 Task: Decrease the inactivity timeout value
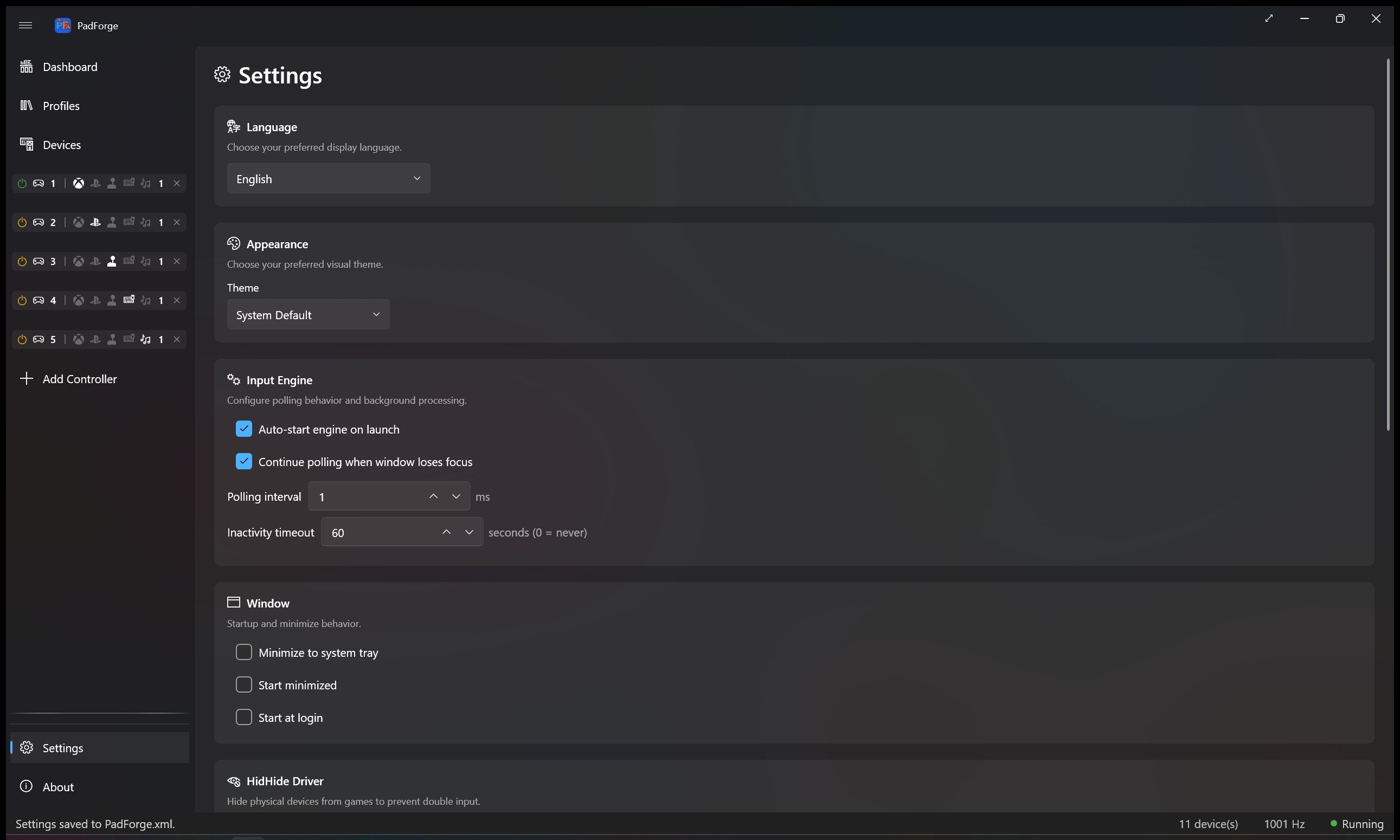coord(469,532)
